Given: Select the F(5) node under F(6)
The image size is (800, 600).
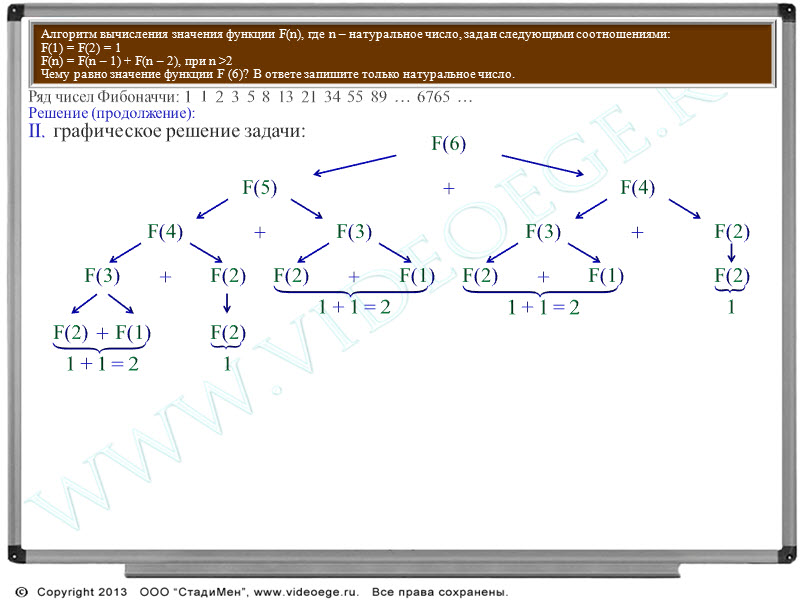Looking at the screenshot, I should (x=259, y=188).
